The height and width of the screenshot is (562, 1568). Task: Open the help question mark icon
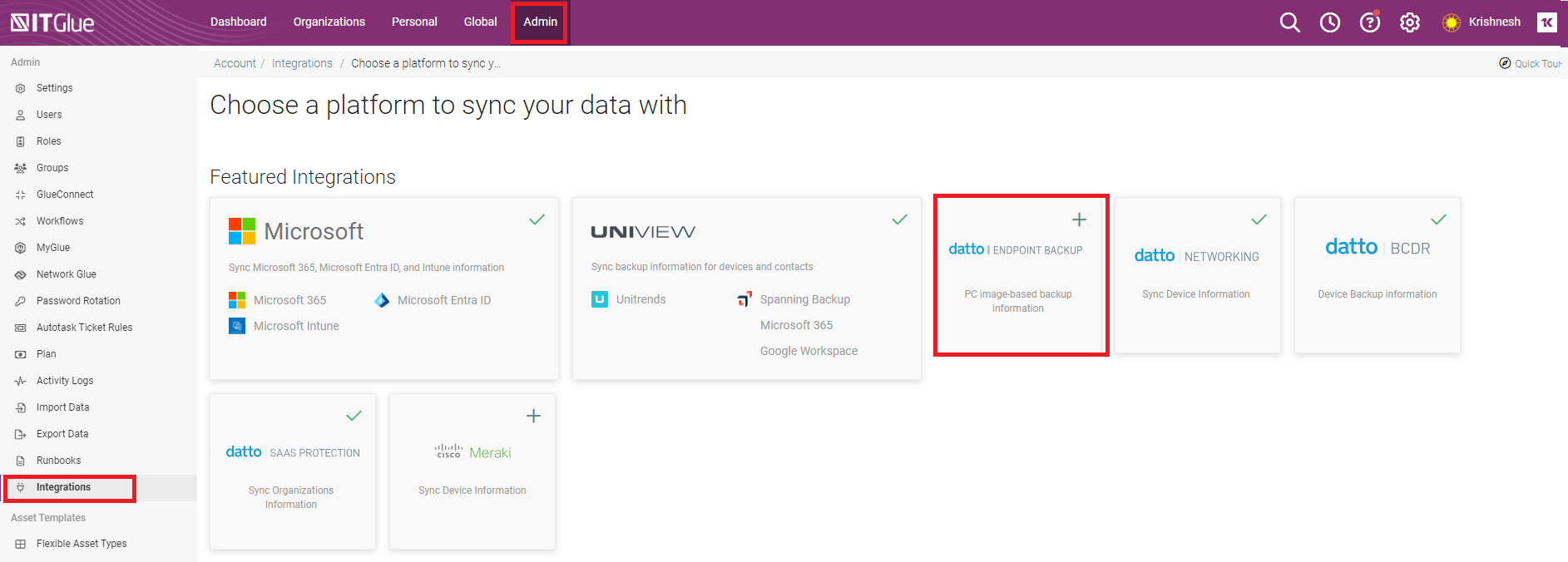click(1369, 22)
